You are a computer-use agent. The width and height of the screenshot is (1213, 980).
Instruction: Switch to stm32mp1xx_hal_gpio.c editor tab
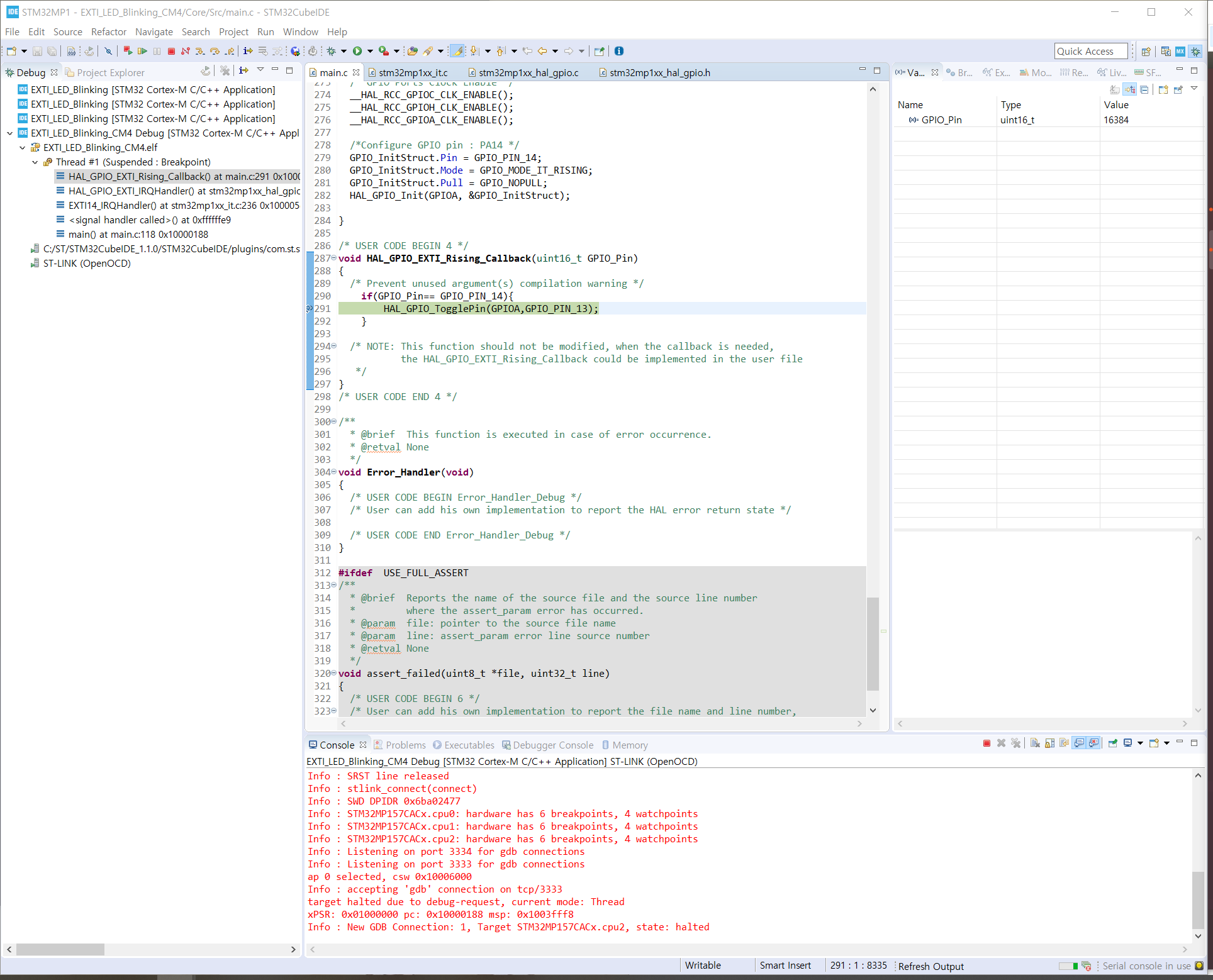tap(523, 73)
